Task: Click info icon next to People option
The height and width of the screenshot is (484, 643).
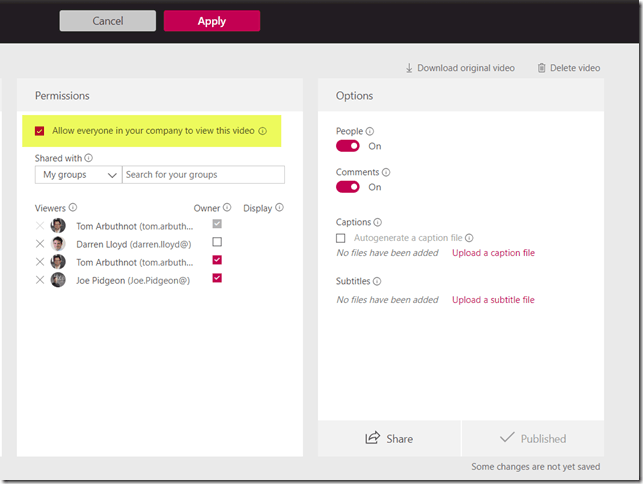Action: click(x=370, y=131)
